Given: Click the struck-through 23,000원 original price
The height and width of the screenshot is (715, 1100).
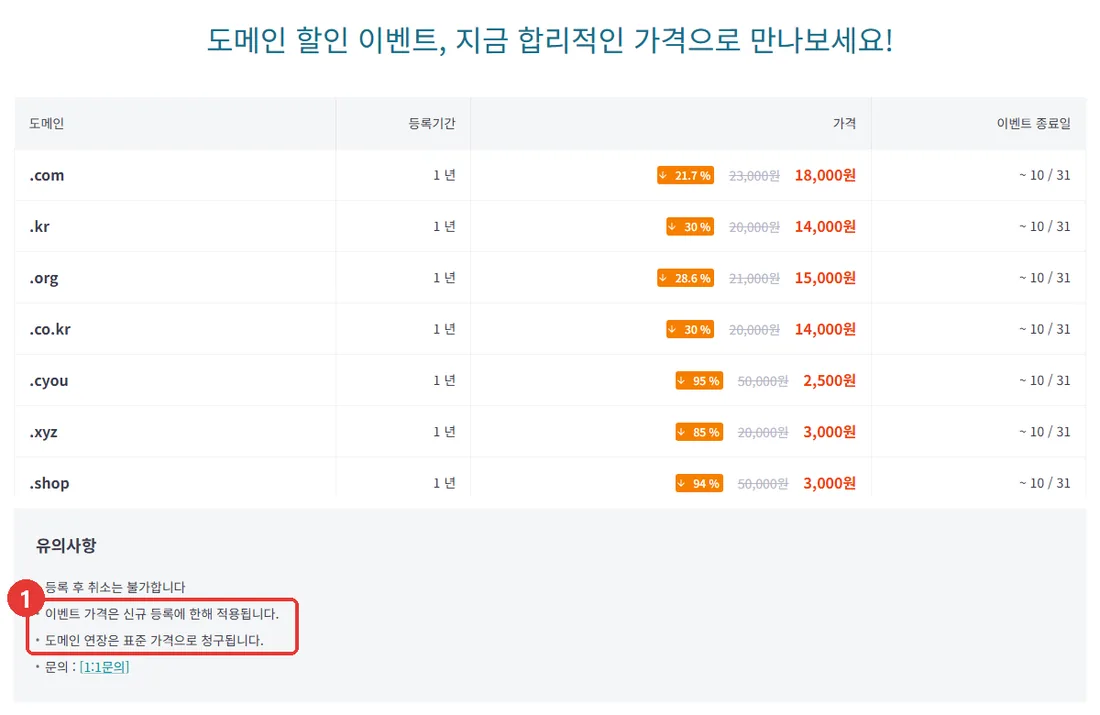Looking at the screenshot, I should [x=754, y=176].
